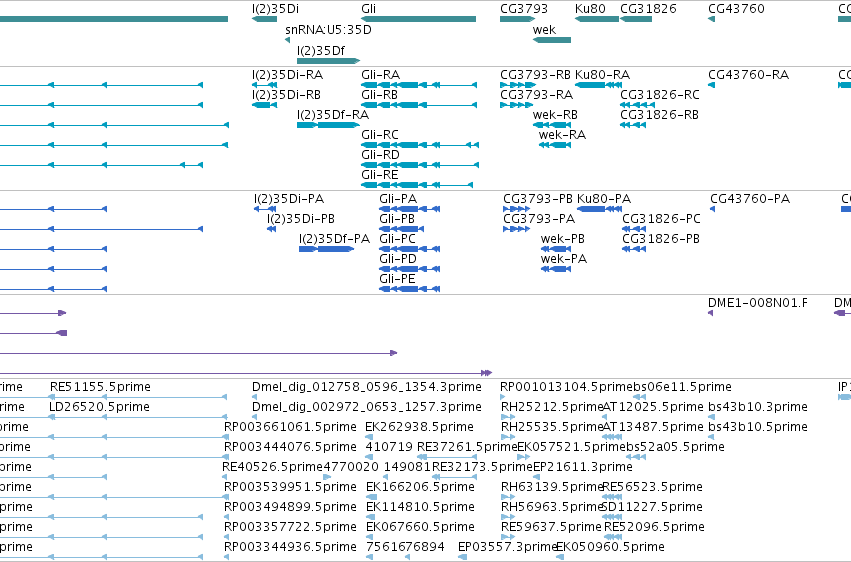Select the RP003494899.5prime EST label
The height and width of the screenshot is (562, 851).
290,507
